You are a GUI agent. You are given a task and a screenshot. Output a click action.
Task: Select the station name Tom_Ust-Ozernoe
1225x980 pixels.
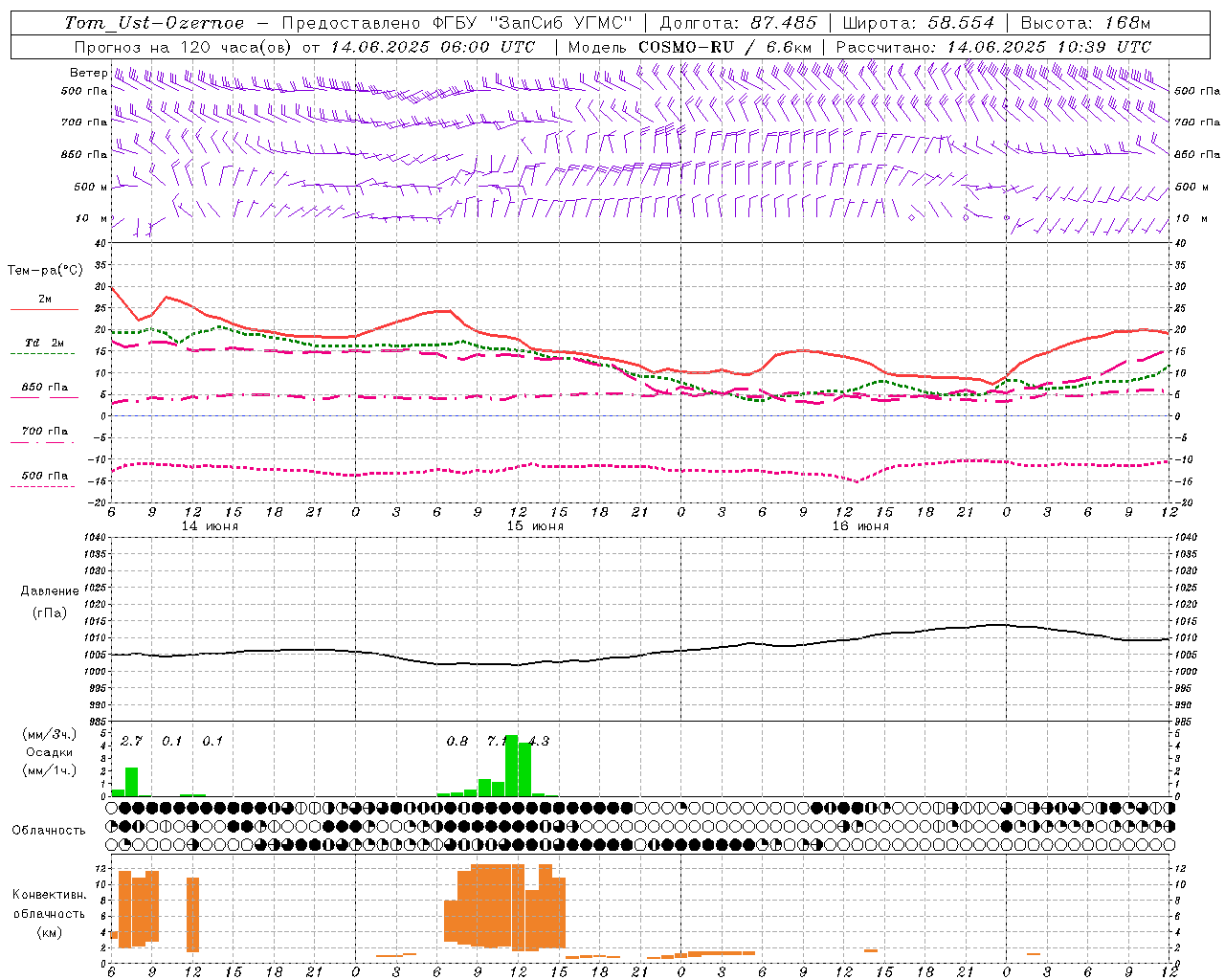click(155, 23)
